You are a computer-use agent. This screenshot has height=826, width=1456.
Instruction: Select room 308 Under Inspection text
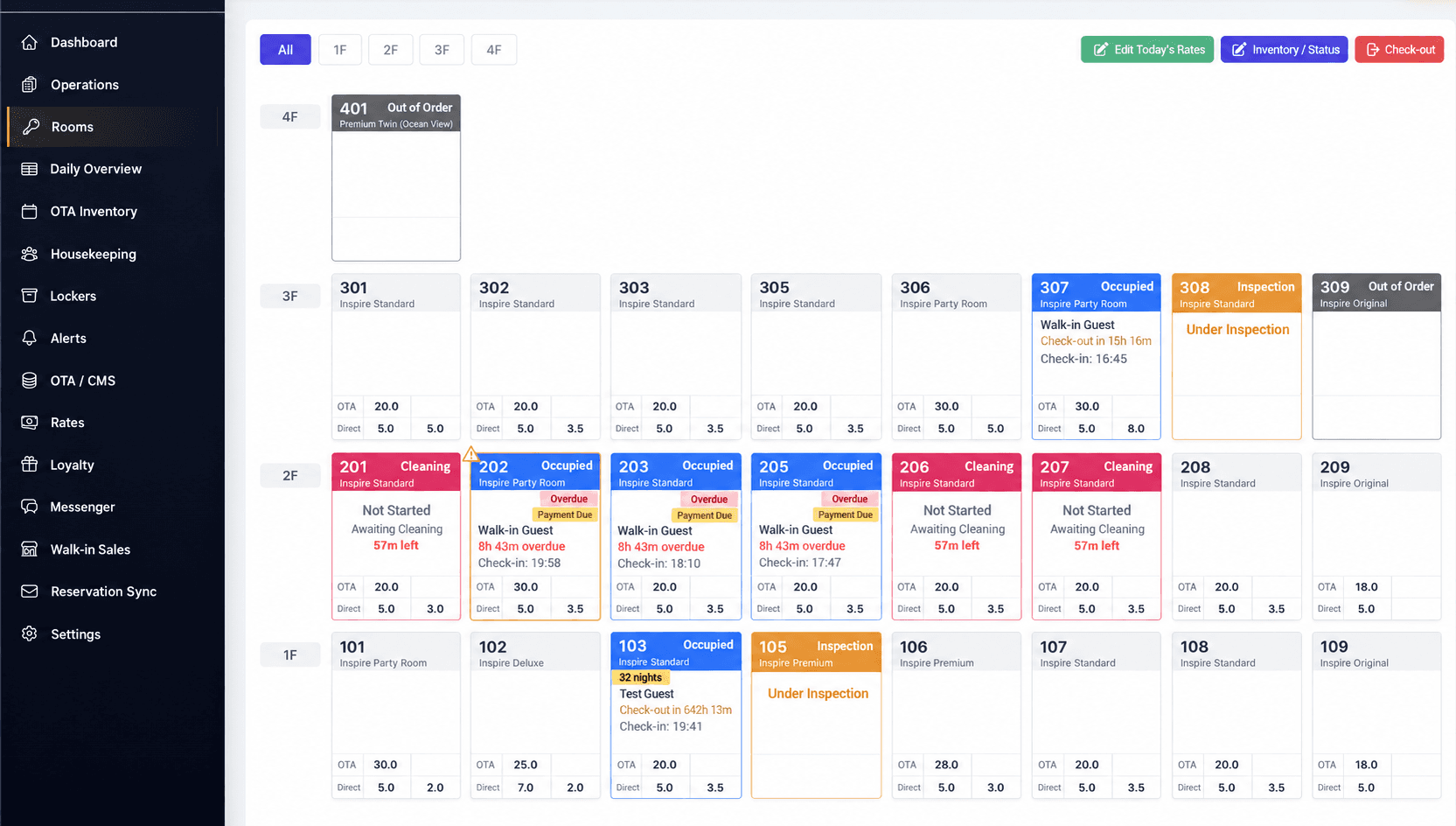coord(1237,330)
